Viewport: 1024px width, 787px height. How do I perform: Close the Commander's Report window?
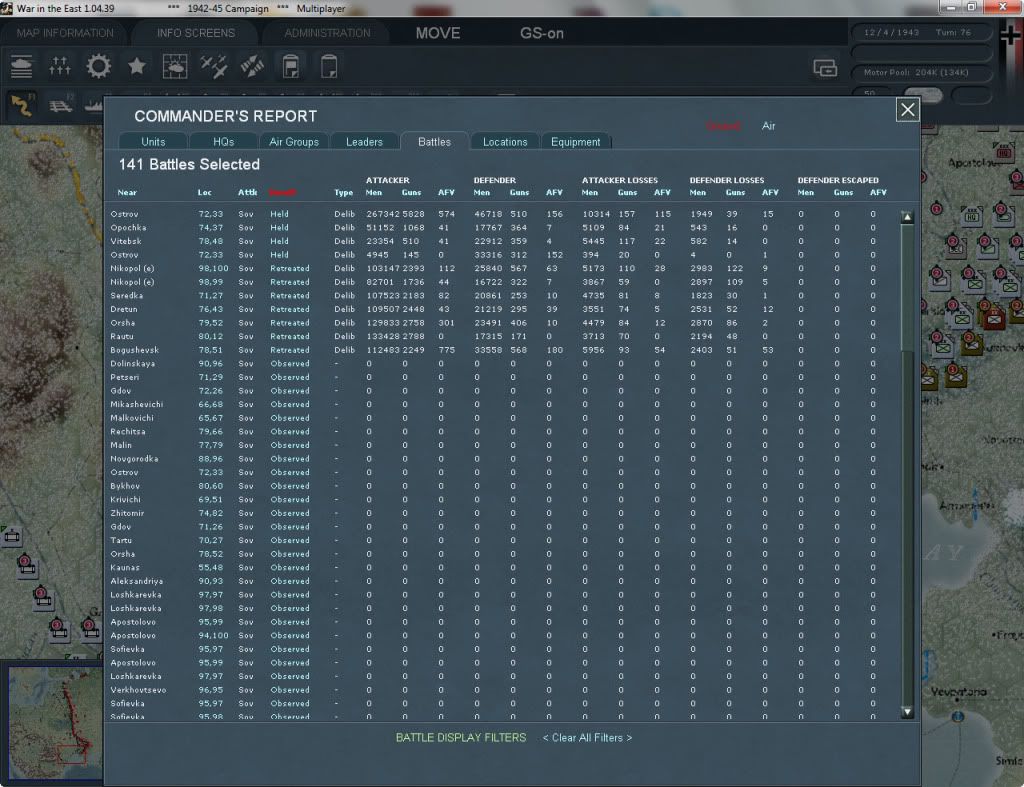click(908, 110)
